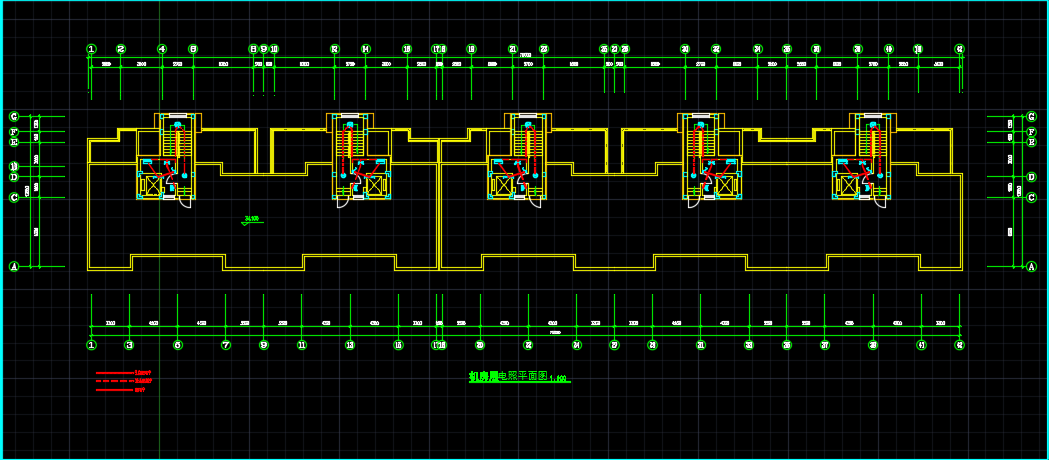Select axis bubble 23 in the top grid row
Viewport: 1049px width, 460px height.
[x=544, y=49]
